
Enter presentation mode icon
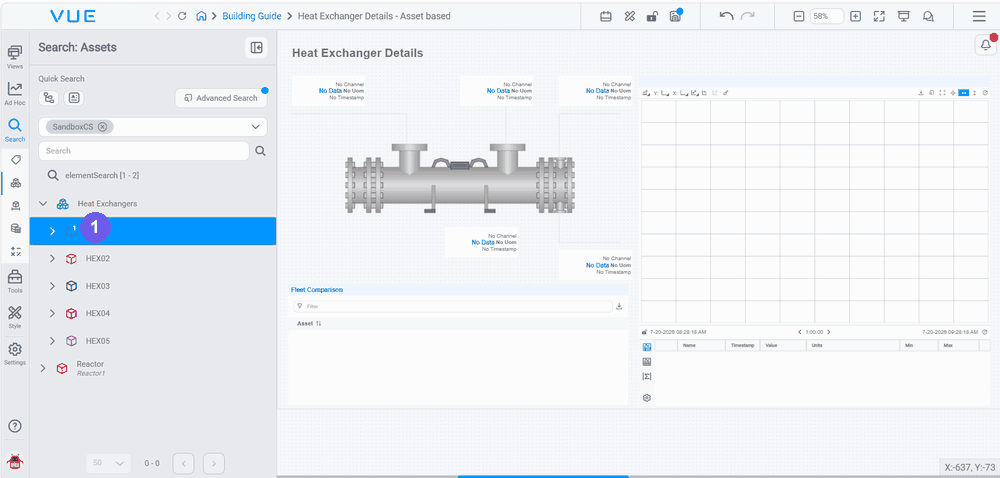(x=903, y=17)
